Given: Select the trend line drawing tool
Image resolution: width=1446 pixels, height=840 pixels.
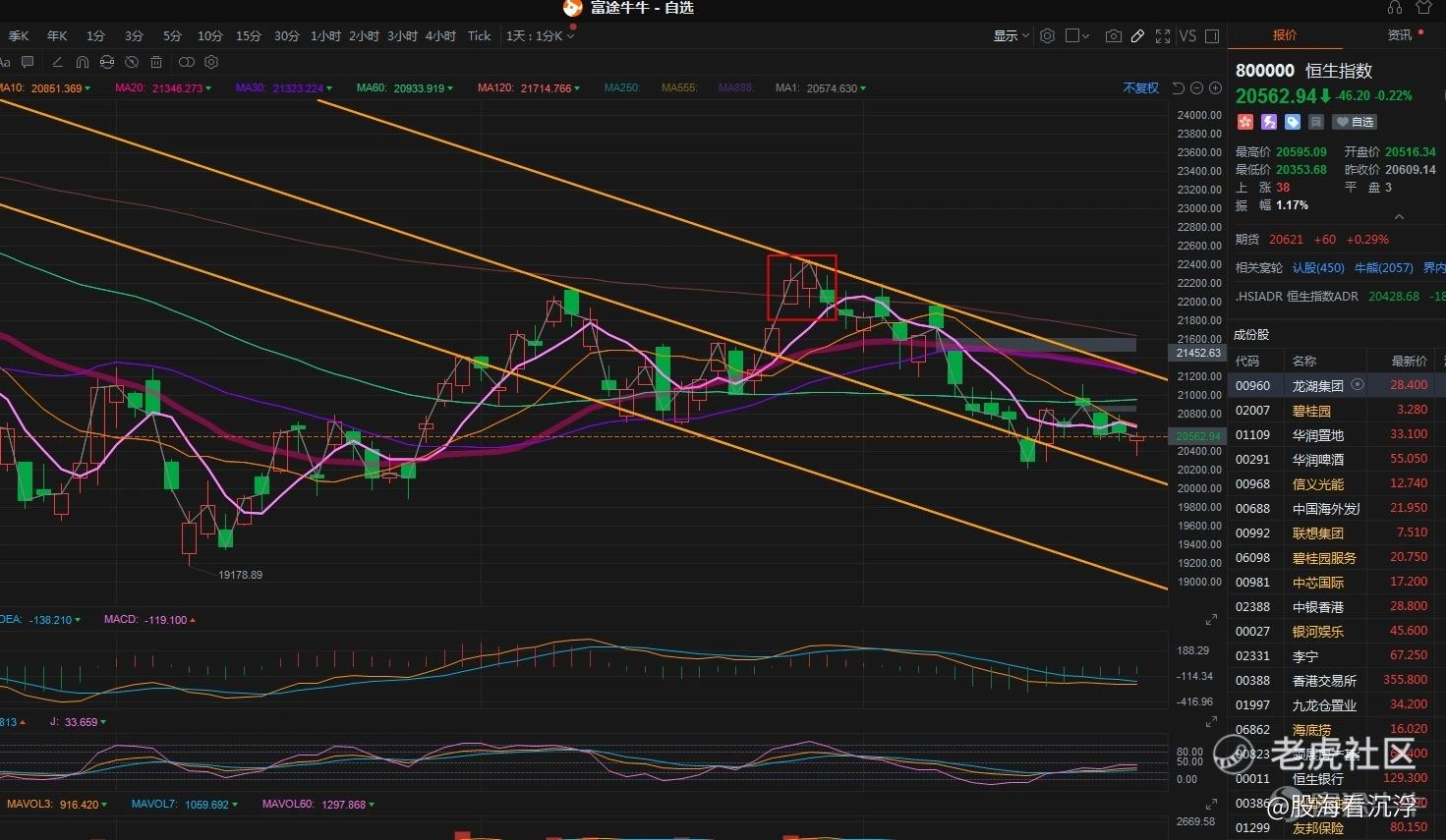Looking at the screenshot, I should (x=56, y=62).
